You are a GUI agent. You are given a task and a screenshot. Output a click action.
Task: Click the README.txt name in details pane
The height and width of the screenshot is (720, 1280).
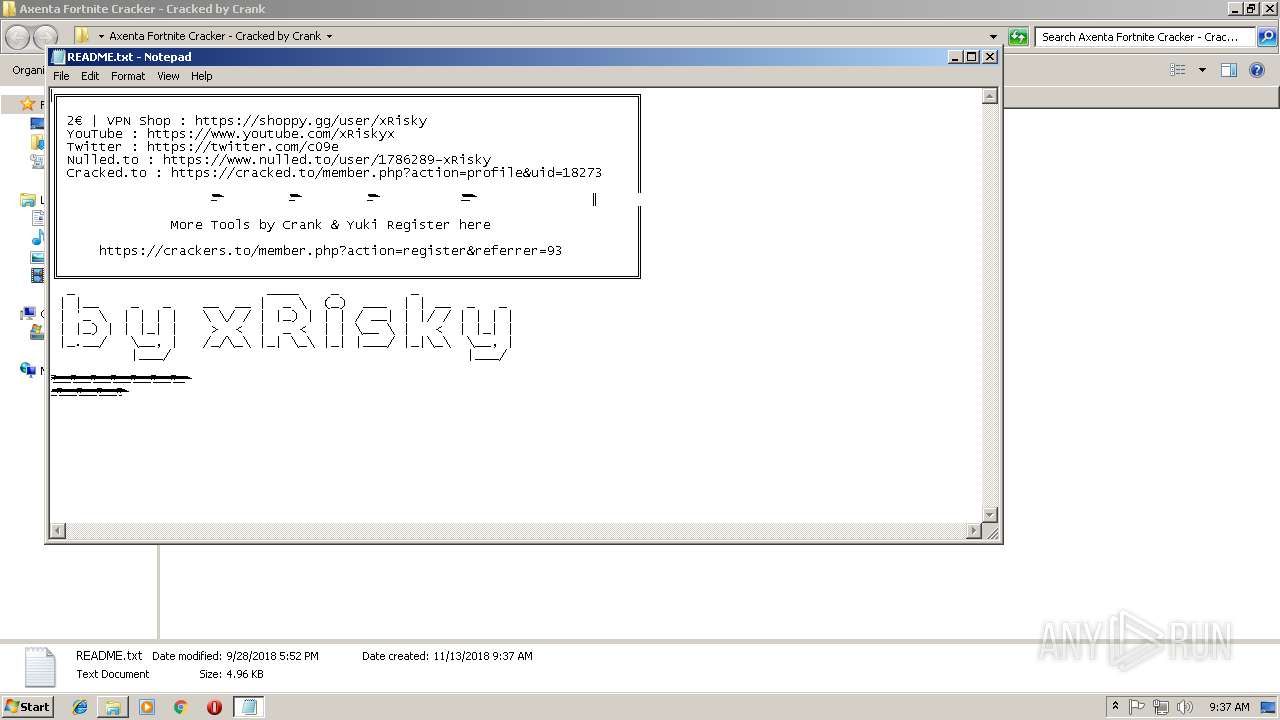109,656
